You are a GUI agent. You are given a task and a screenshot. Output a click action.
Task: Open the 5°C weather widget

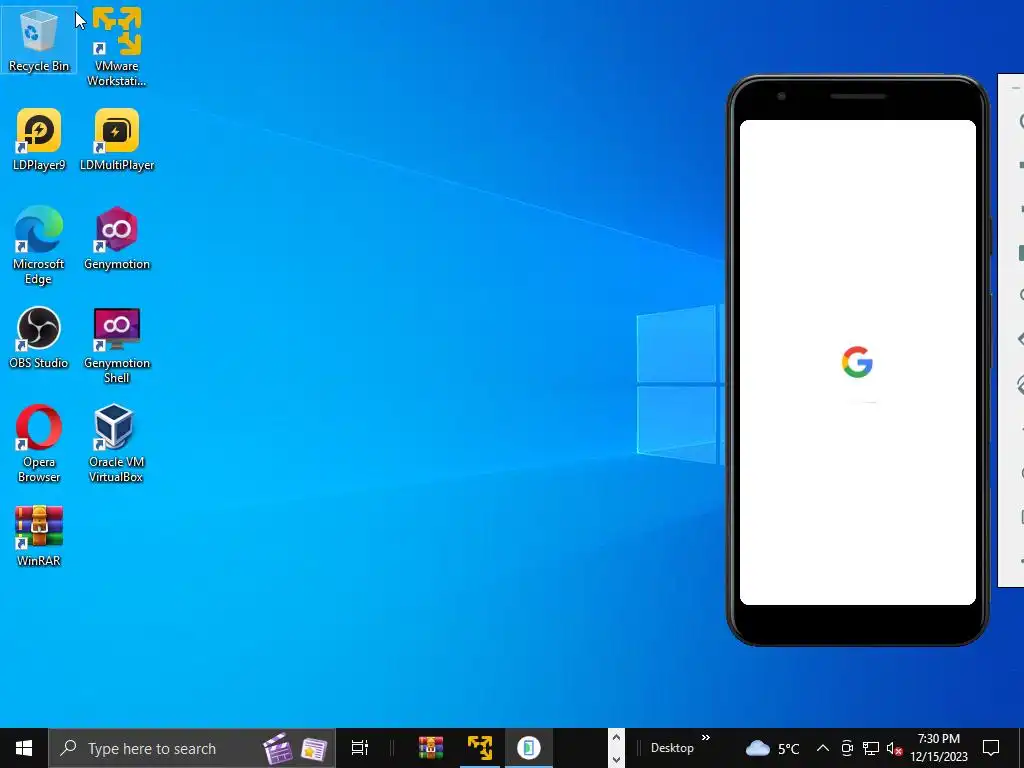[x=773, y=748]
